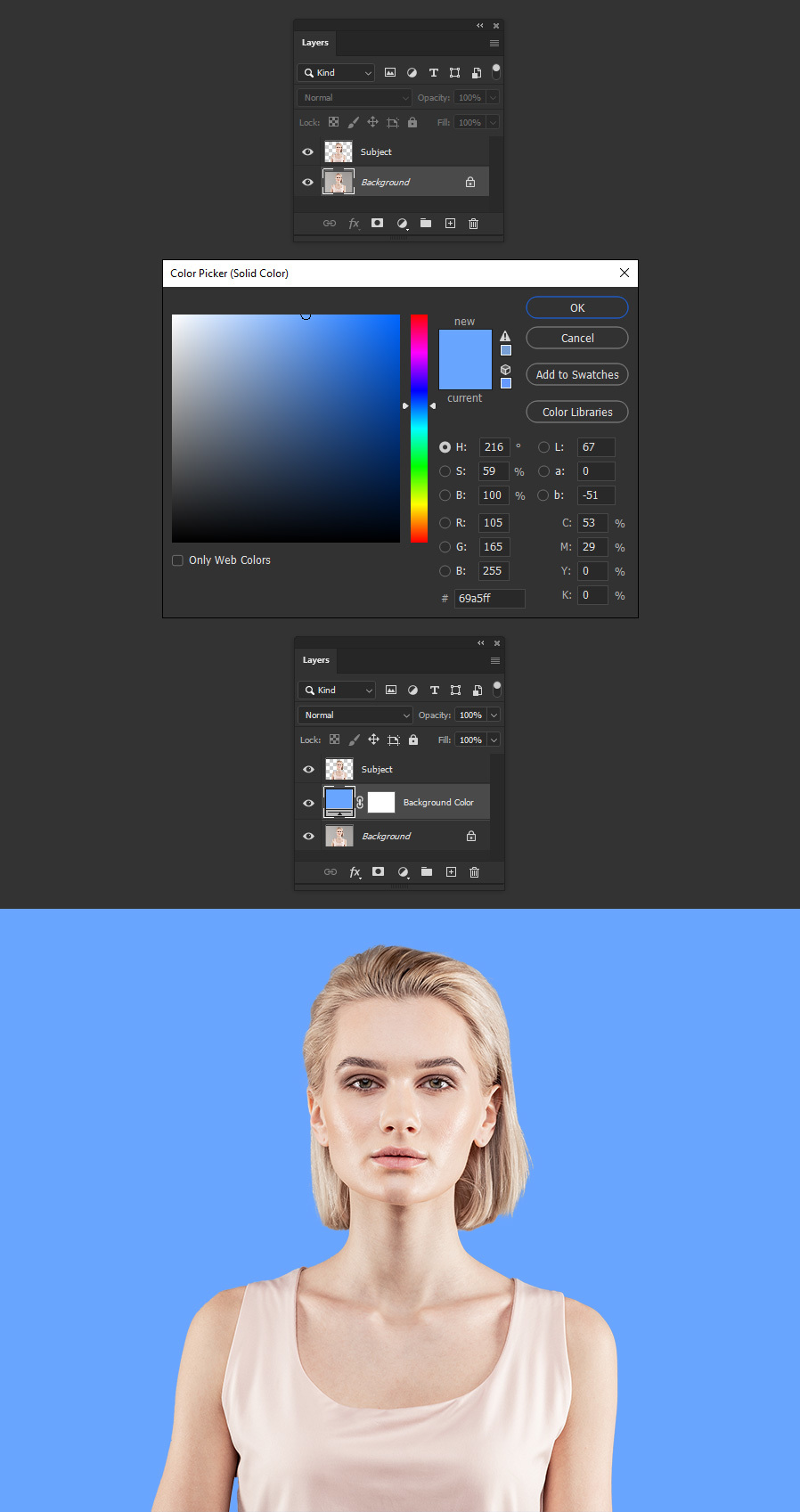This screenshot has width=800, height=1512.
Task: Click the Background Color layer's blue fill thumbnail
Action: [339, 801]
